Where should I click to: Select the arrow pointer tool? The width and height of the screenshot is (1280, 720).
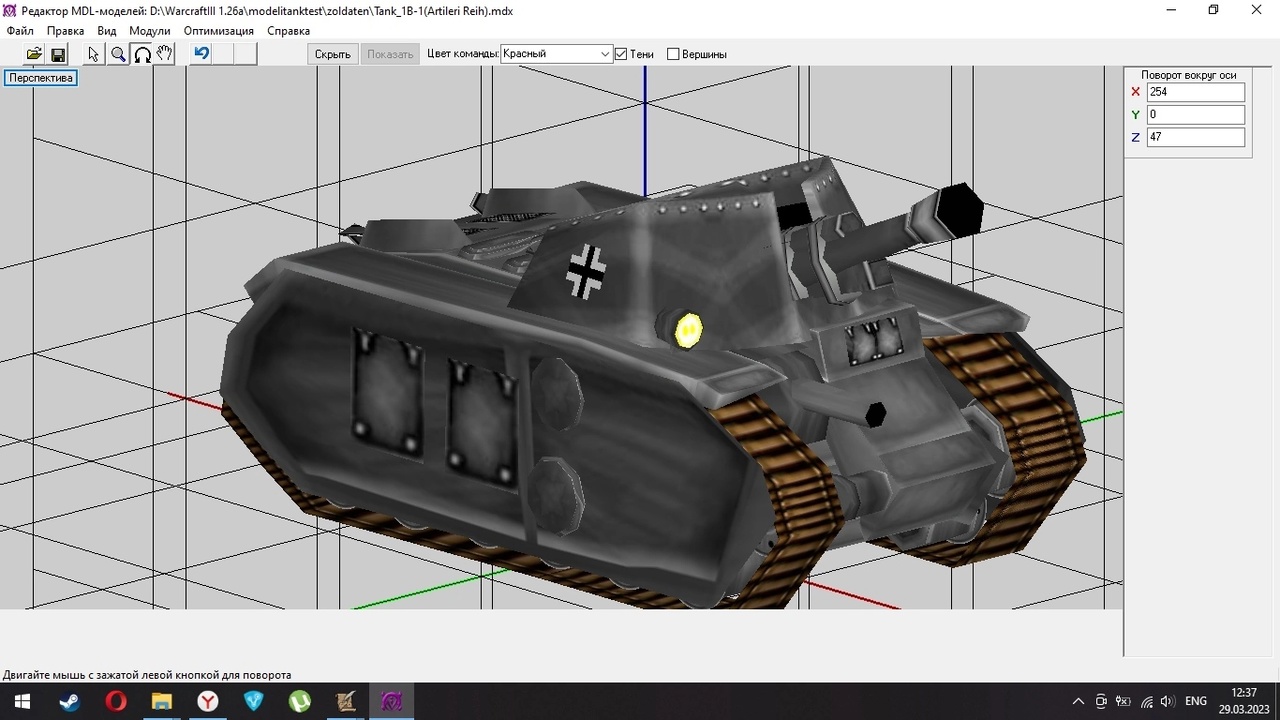pos(94,54)
